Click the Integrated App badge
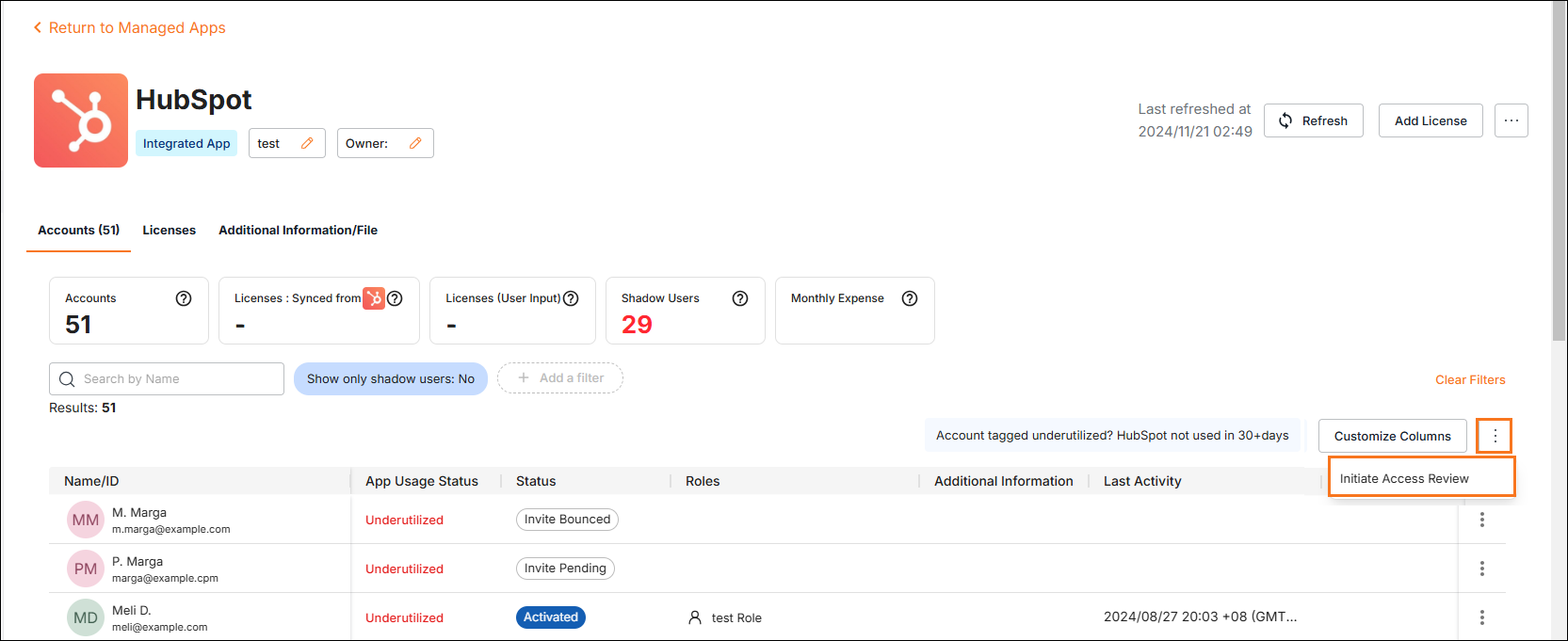Viewport: 1568px width, 641px height. pyautogui.click(x=186, y=143)
